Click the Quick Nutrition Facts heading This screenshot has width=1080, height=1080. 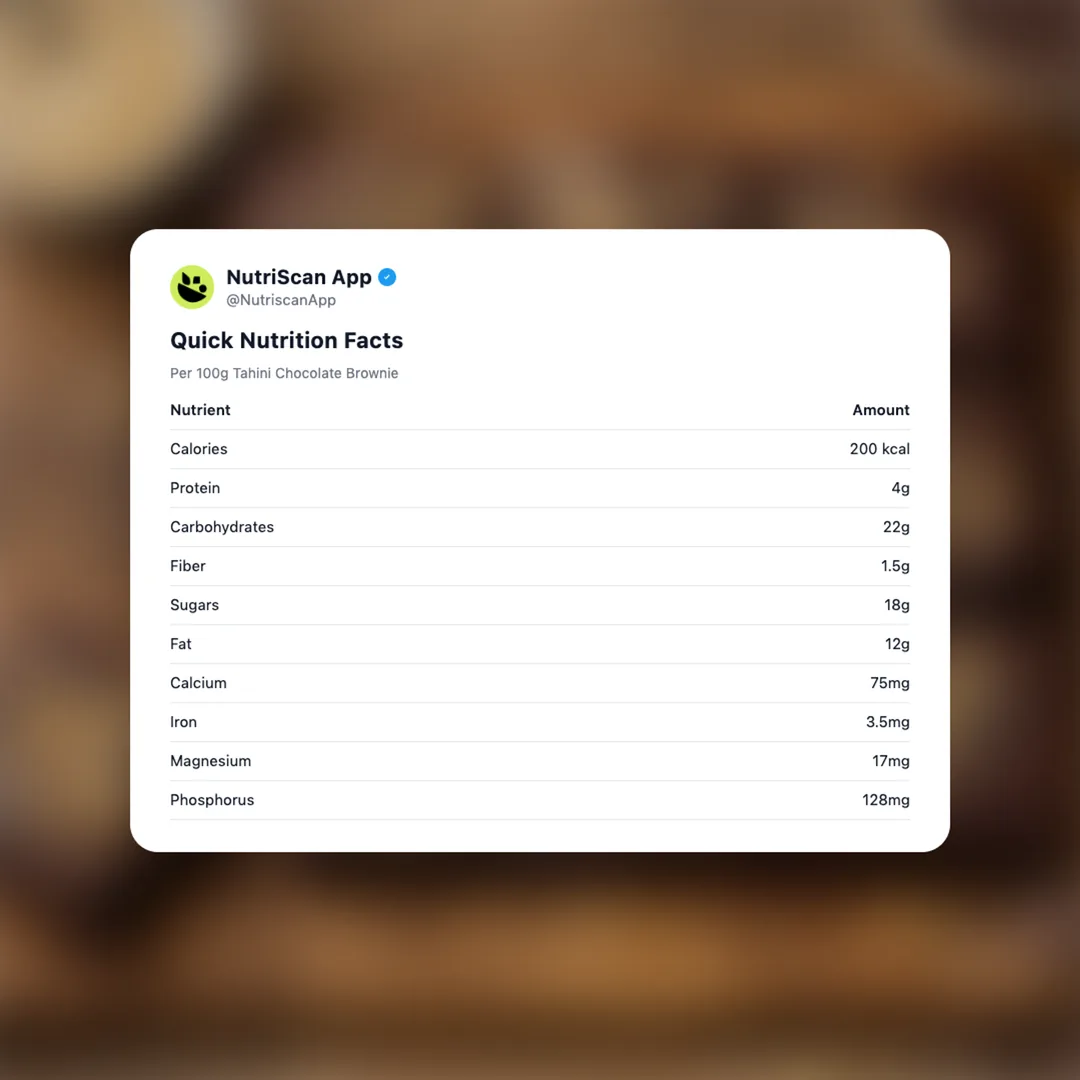point(286,340)
